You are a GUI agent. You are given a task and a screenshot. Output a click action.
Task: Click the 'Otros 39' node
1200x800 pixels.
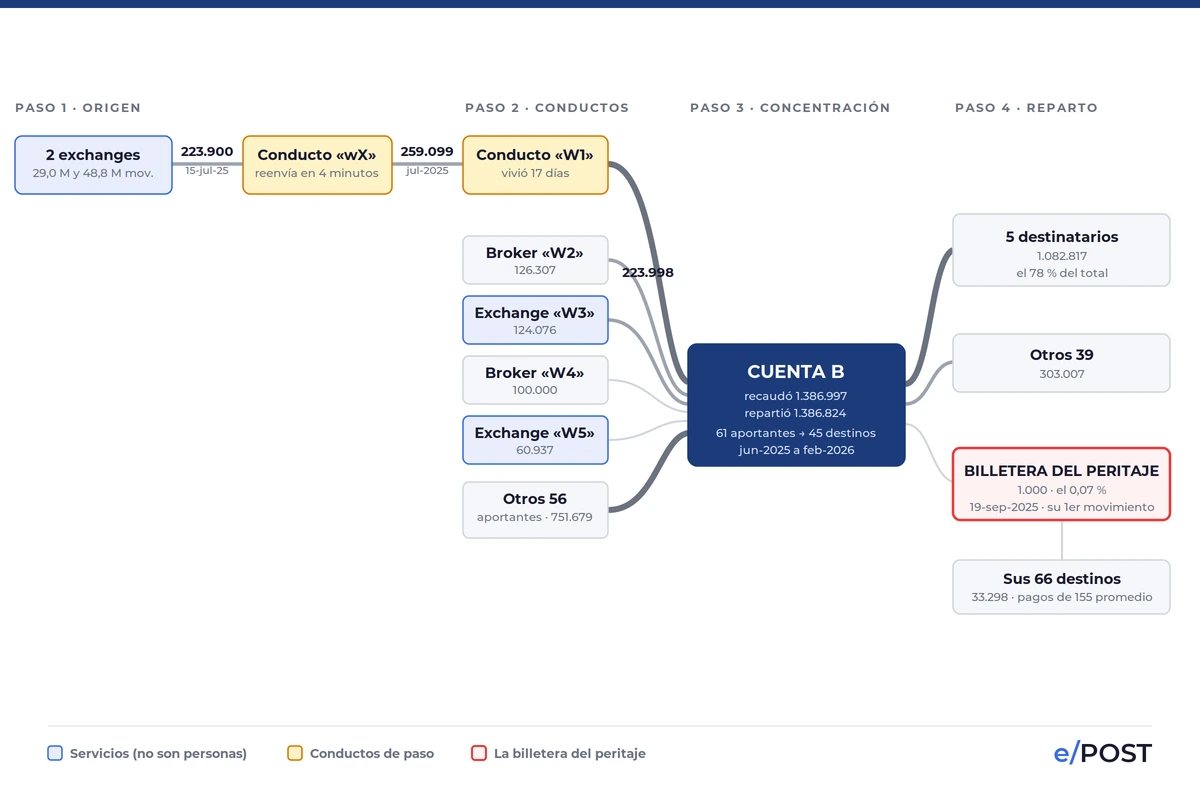coord(1061,363)
